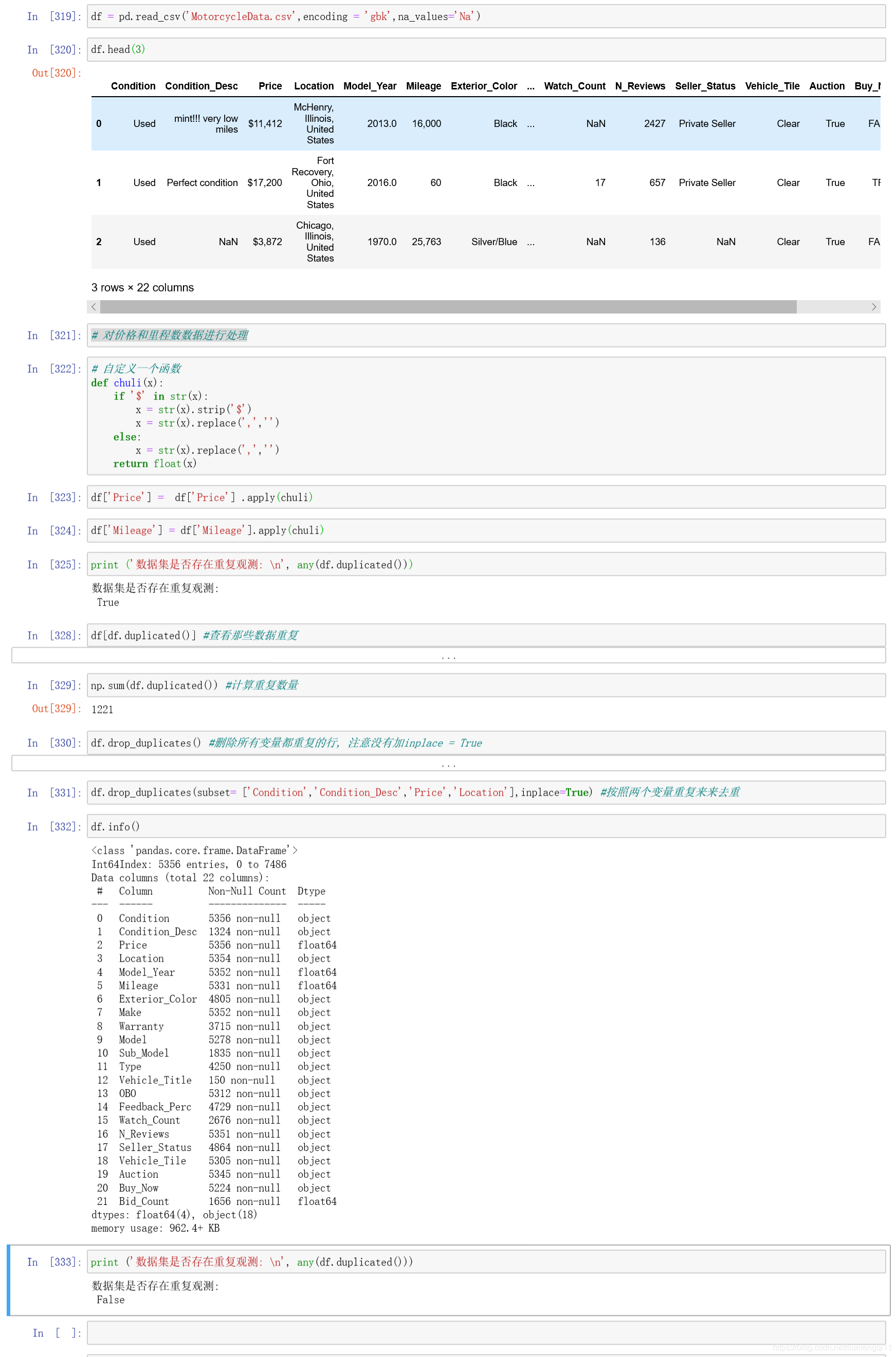
Task: Click the left arrow of the dataframe scrollbar
Action: (x=94, y=307)
